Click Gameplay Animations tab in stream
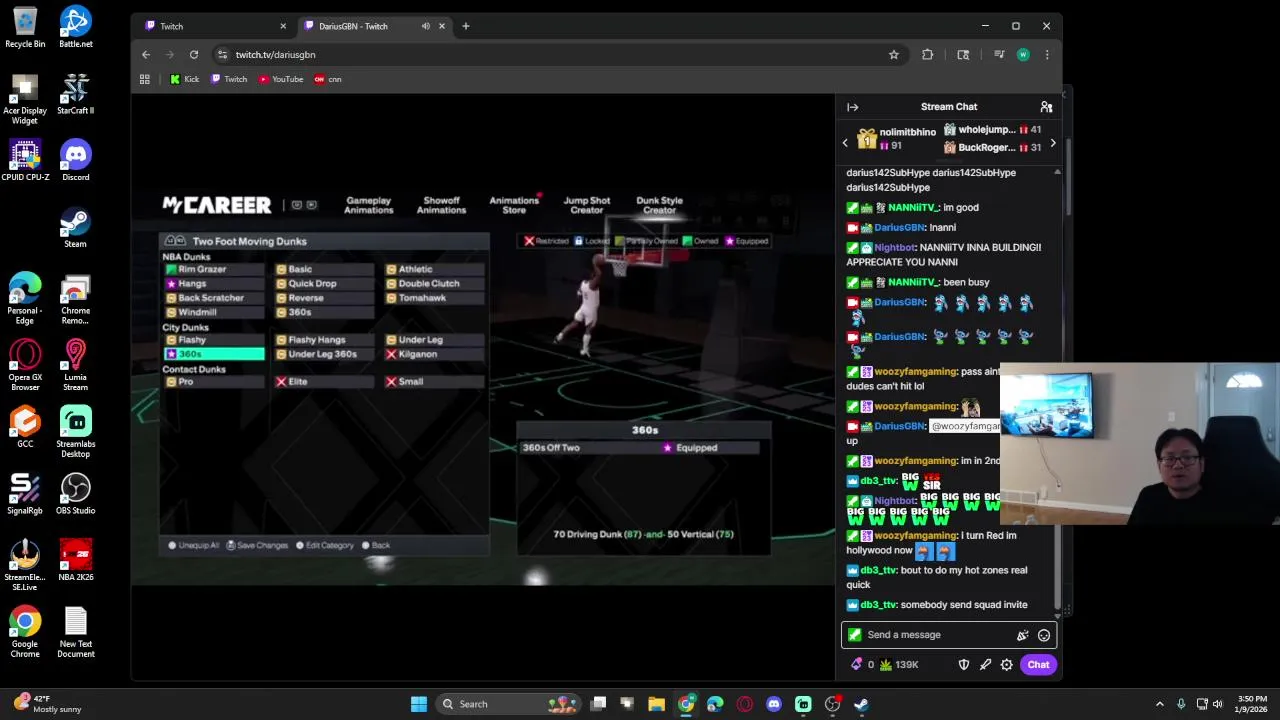 click(369, 205)
